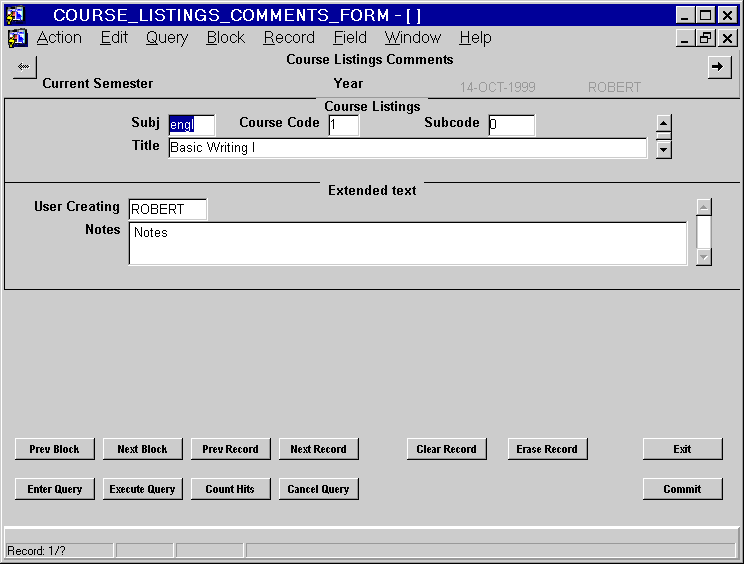Minimize the inner form window
744x564 pixels.
point(684,38)
